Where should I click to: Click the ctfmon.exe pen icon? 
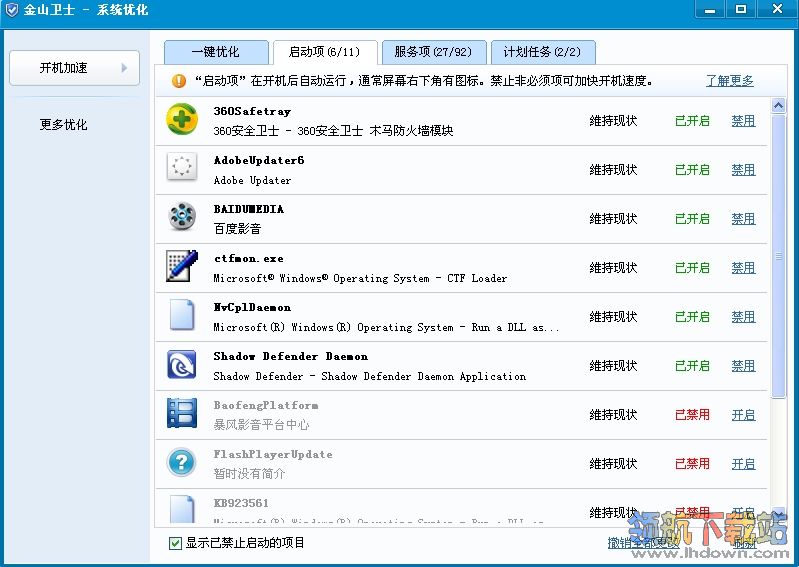tap(182, 265)
